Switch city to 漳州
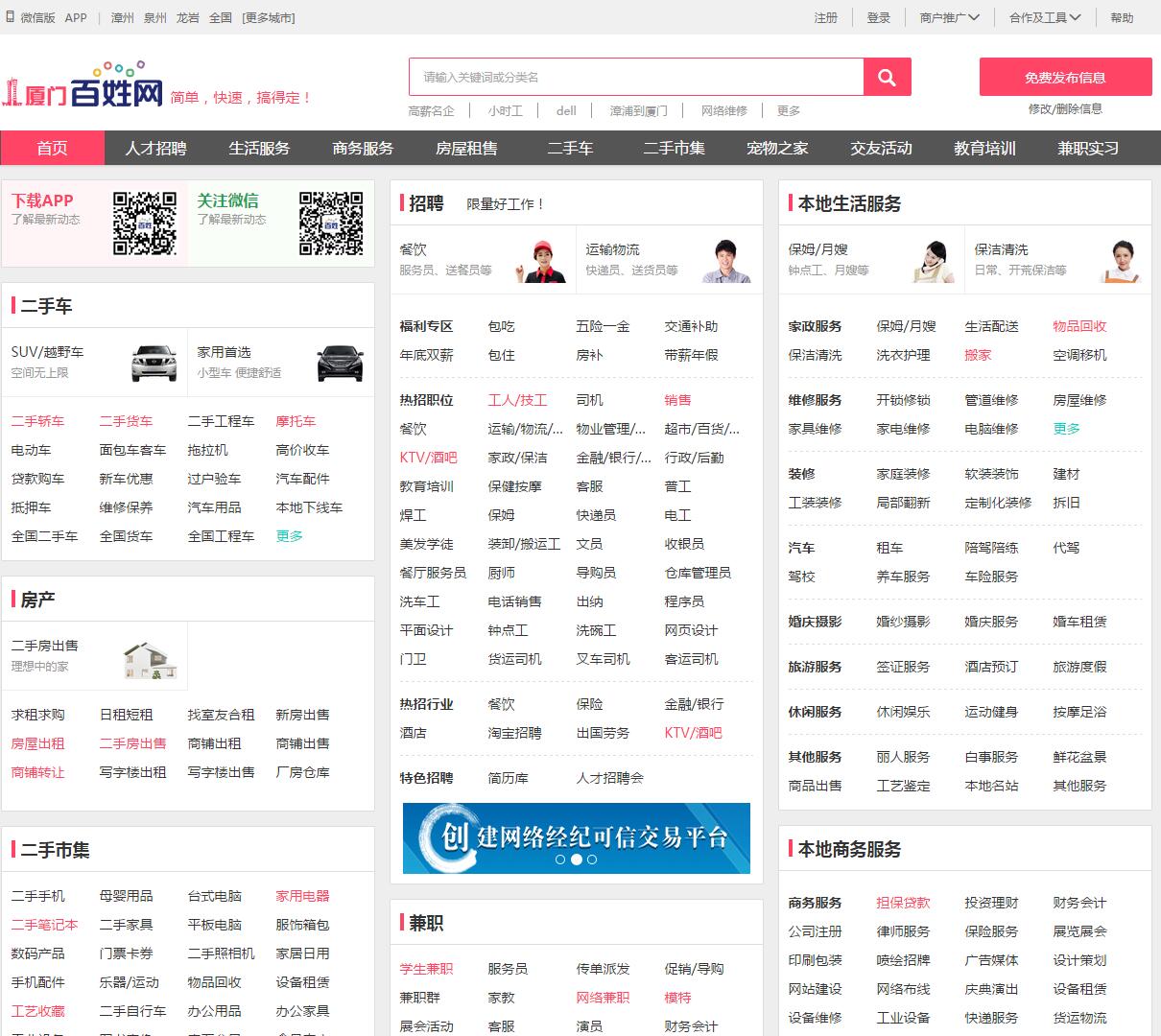This screenshot has height=1036, width=1161. (123, 17)
